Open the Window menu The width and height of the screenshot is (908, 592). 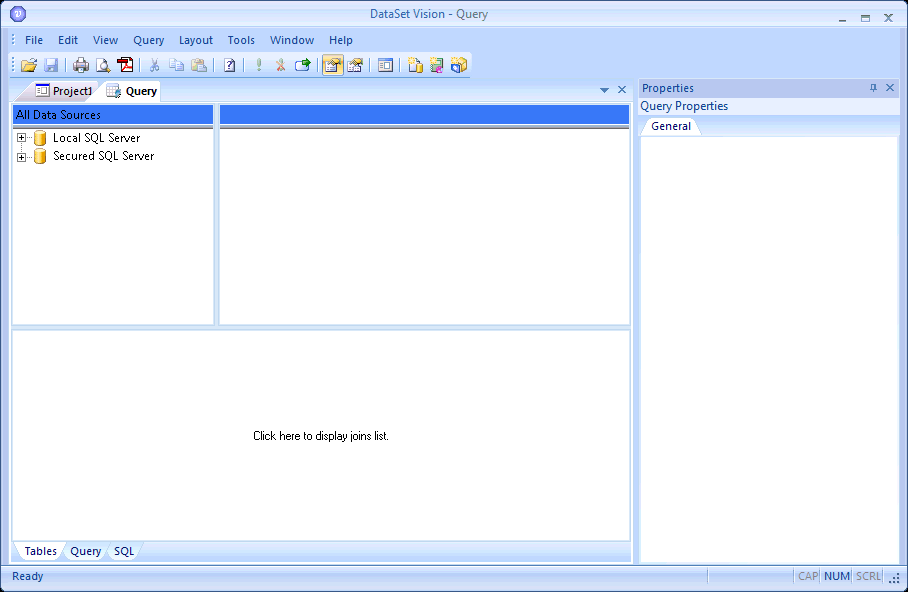292,40
